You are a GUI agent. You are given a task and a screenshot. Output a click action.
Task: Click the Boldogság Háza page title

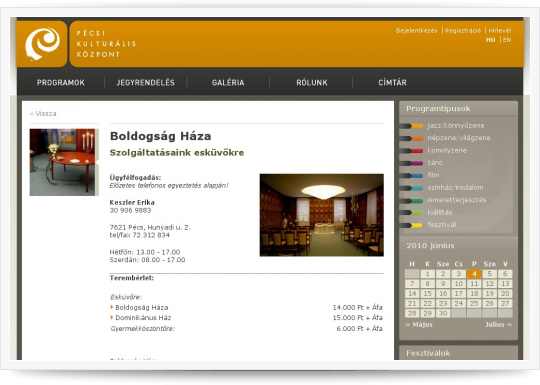[x=160, y=136]
